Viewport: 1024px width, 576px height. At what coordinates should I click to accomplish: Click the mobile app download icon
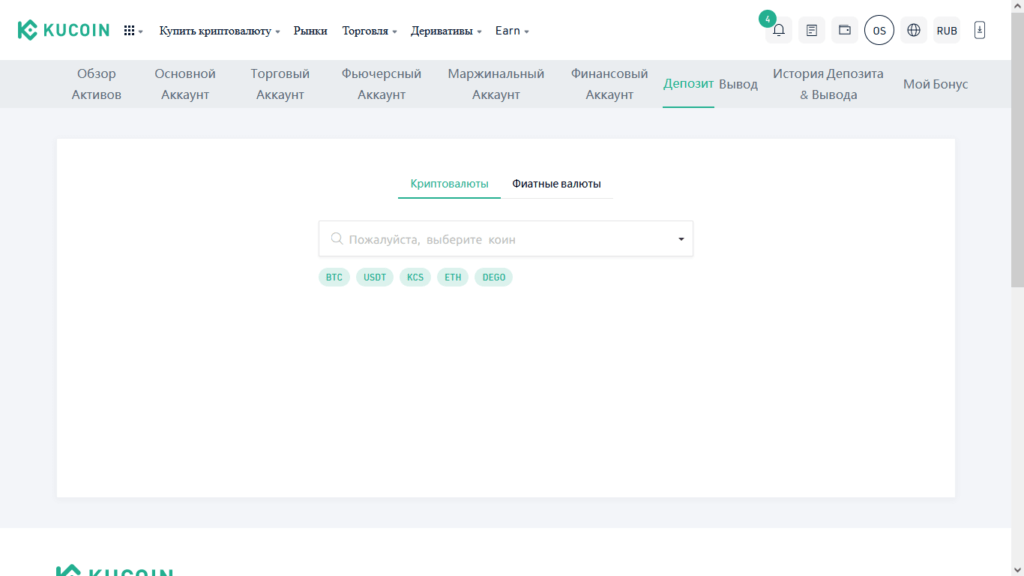click(x=979, y=30)
